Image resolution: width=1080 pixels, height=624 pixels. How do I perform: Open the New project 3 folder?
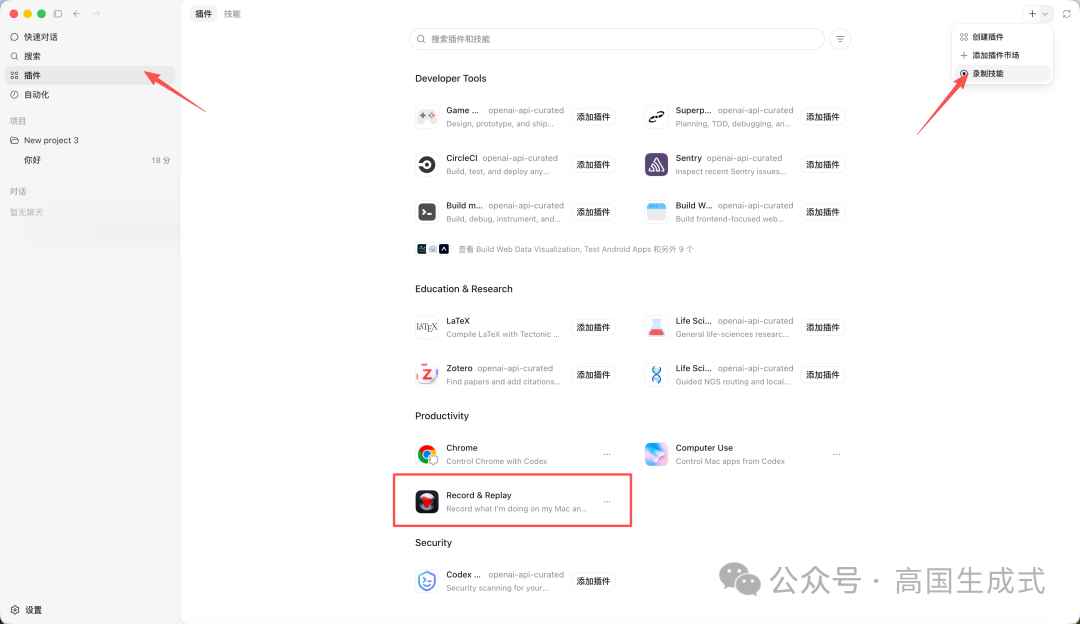pos(90,140)
